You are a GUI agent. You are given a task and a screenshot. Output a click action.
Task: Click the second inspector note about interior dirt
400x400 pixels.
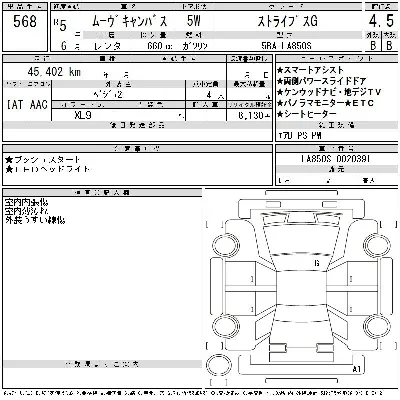click(x=26, y=211)
